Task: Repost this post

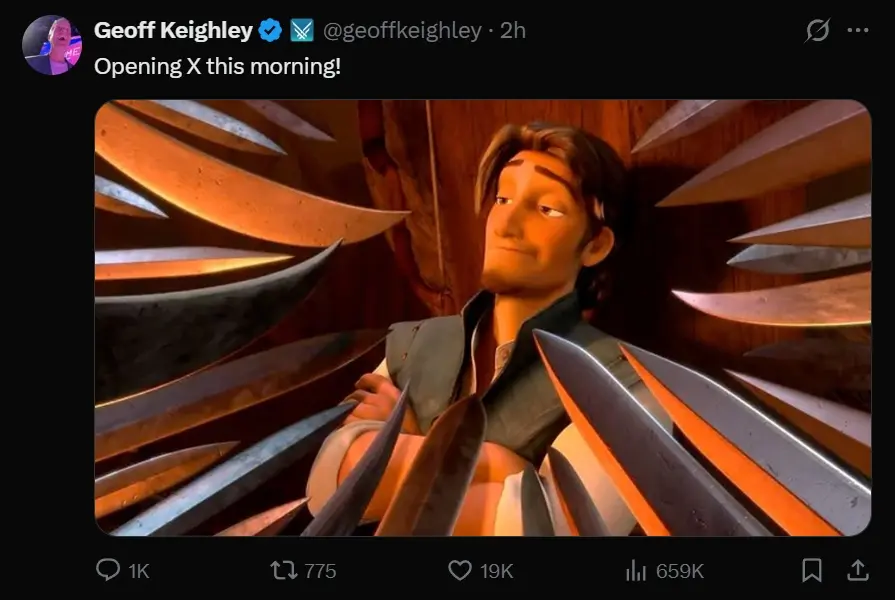Action: pyautogui.click(x=283, y=570)
